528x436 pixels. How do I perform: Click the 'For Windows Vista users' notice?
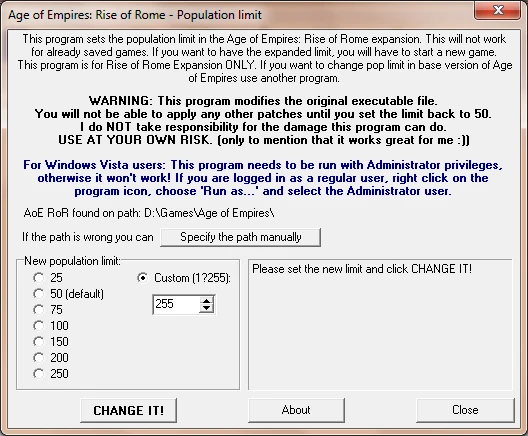click(263, 178)
